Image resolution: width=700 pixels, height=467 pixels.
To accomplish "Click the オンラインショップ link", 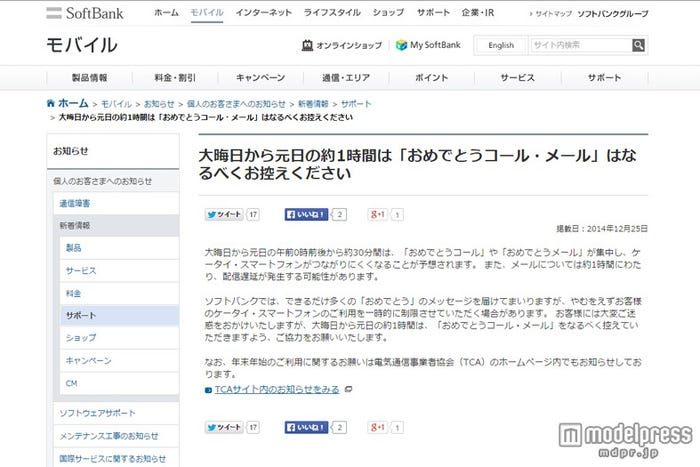I will tap(349, 45).
